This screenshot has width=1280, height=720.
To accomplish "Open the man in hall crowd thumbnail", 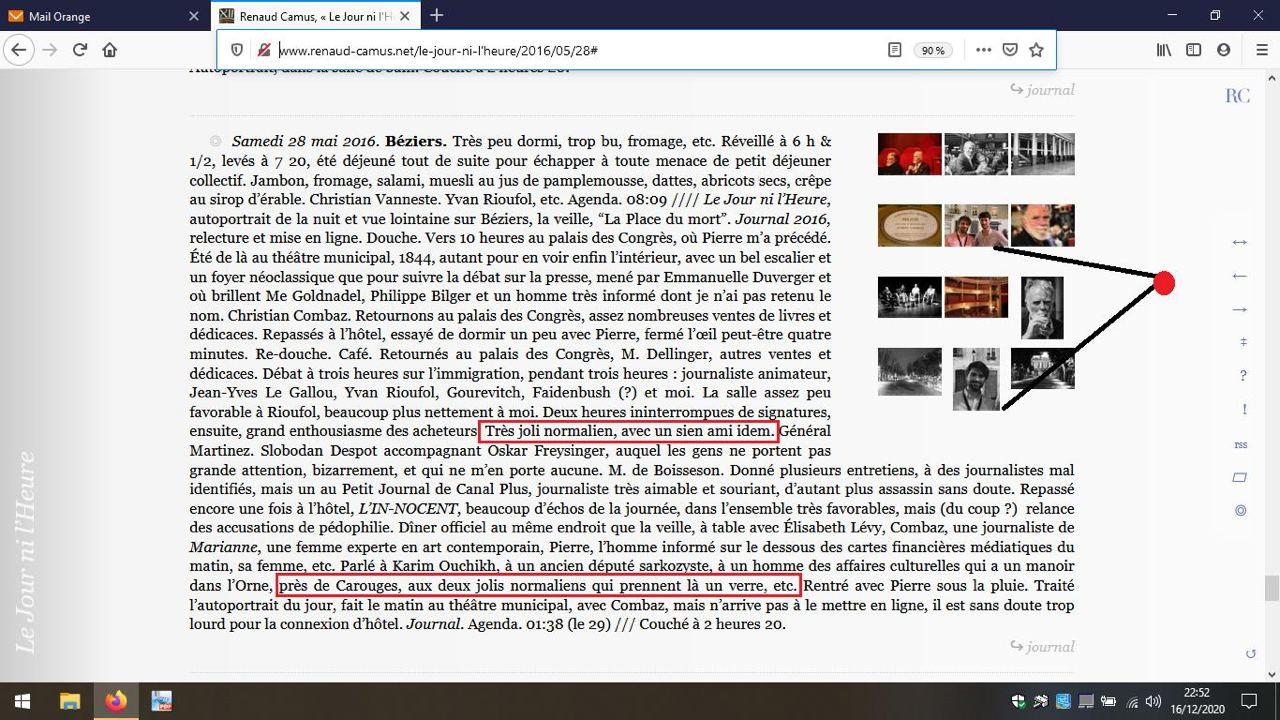I will [x=976, y=154].
